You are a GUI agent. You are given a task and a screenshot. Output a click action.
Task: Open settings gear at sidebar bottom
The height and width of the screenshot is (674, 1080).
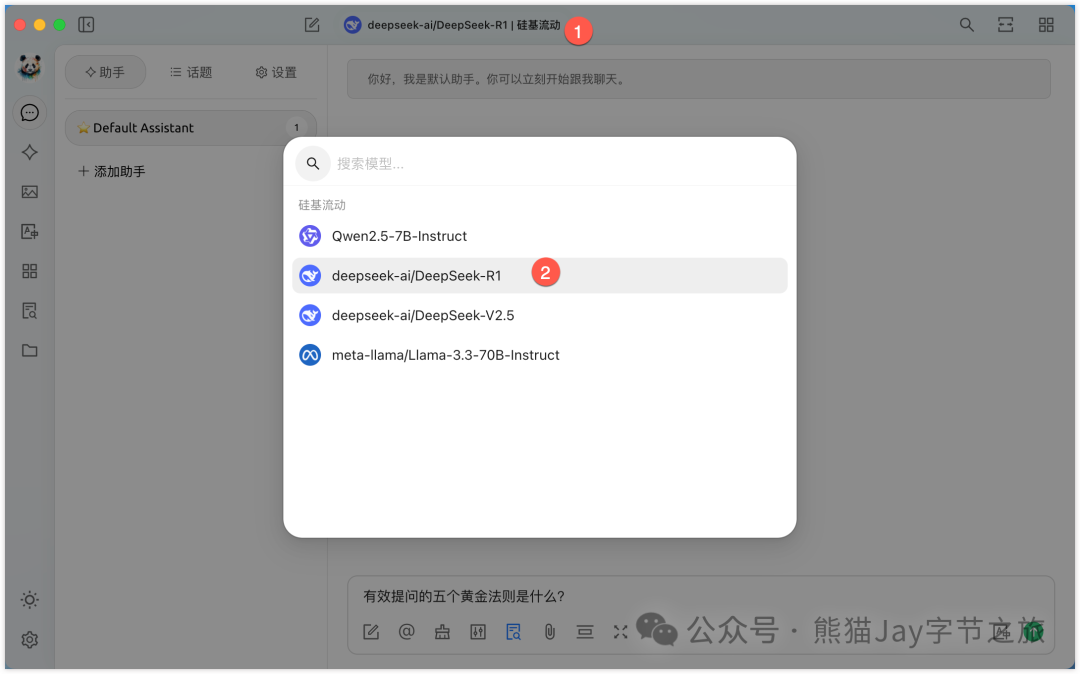click(x=30, y=640)
